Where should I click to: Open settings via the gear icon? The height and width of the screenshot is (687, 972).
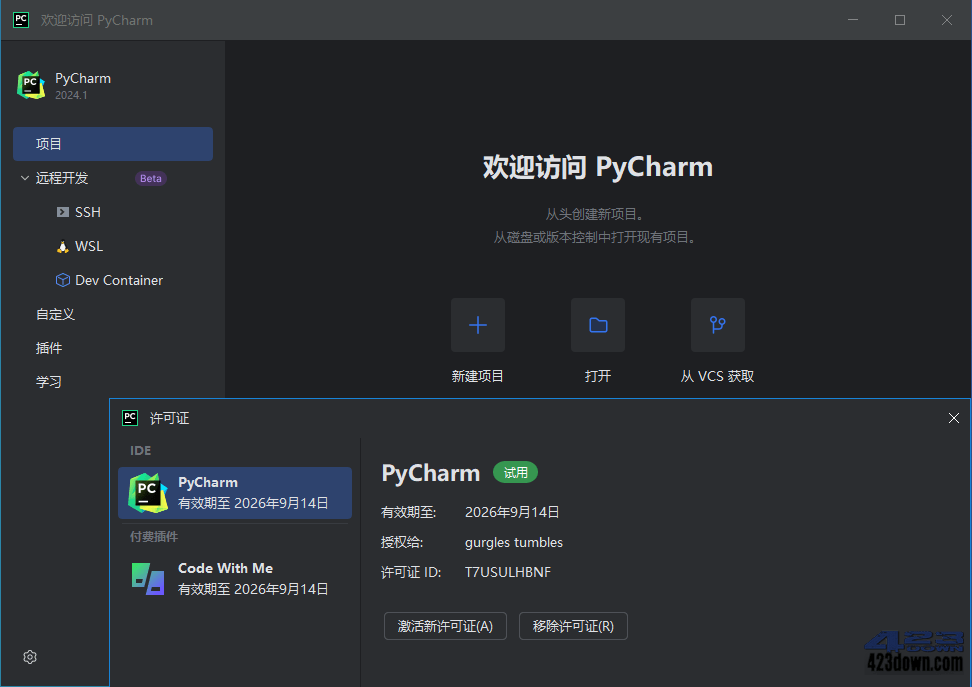tap(29, 657)
